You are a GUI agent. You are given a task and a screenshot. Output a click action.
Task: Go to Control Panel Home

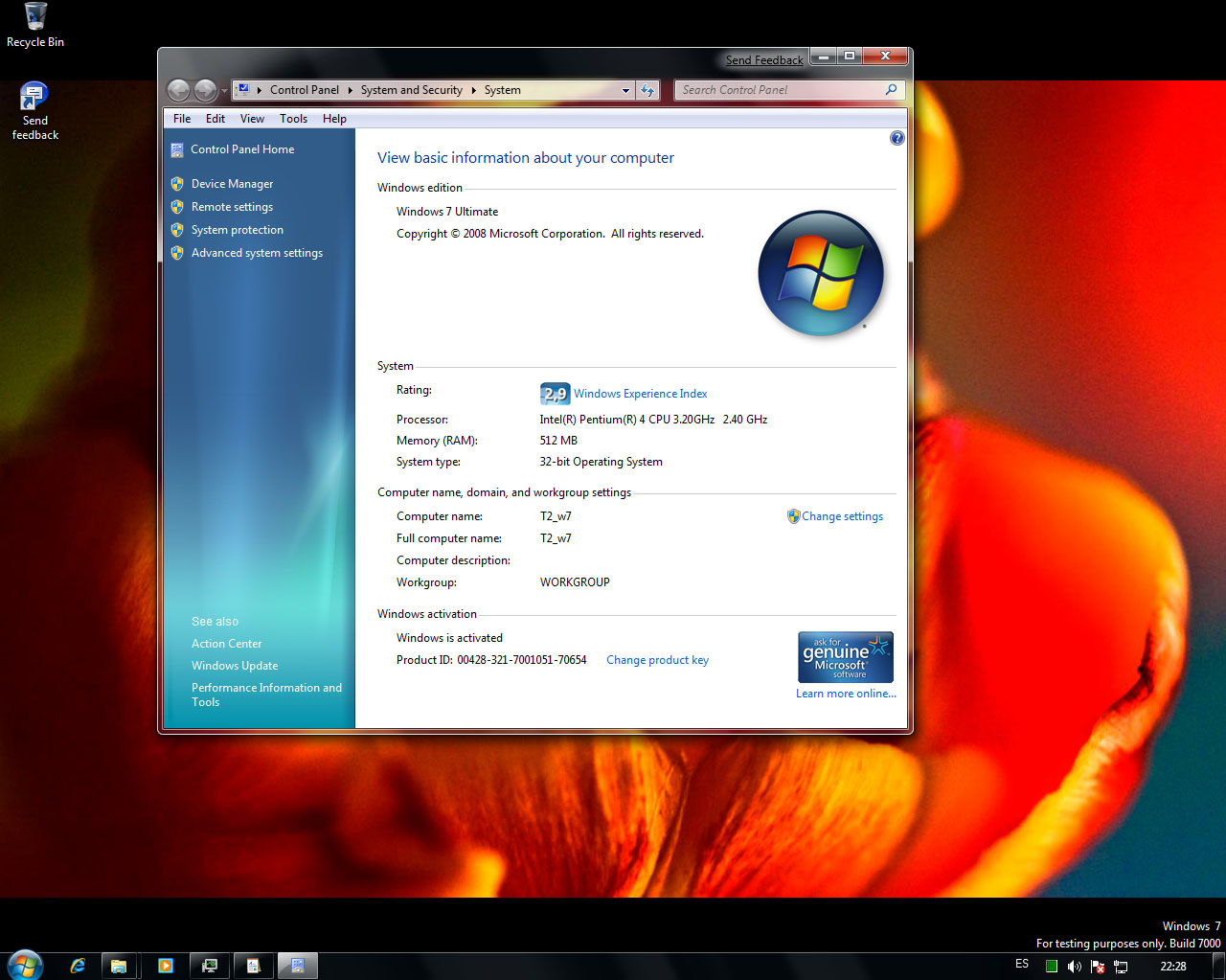pyautogui.click(x=242, y=149)
